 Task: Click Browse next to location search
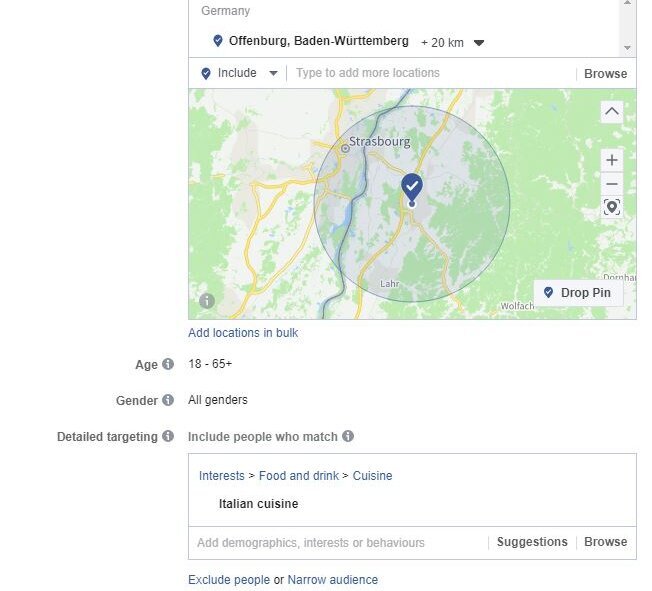click(605, 74)
